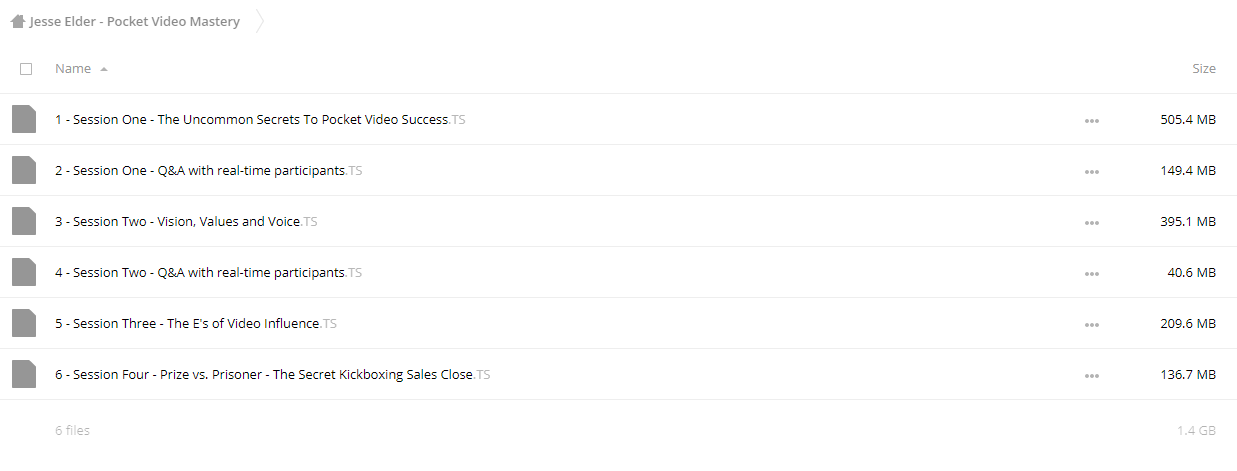Screen dimensions: 1237x471
Task: Open more options for the 149.4 MB file
Action: point(1091,171)
